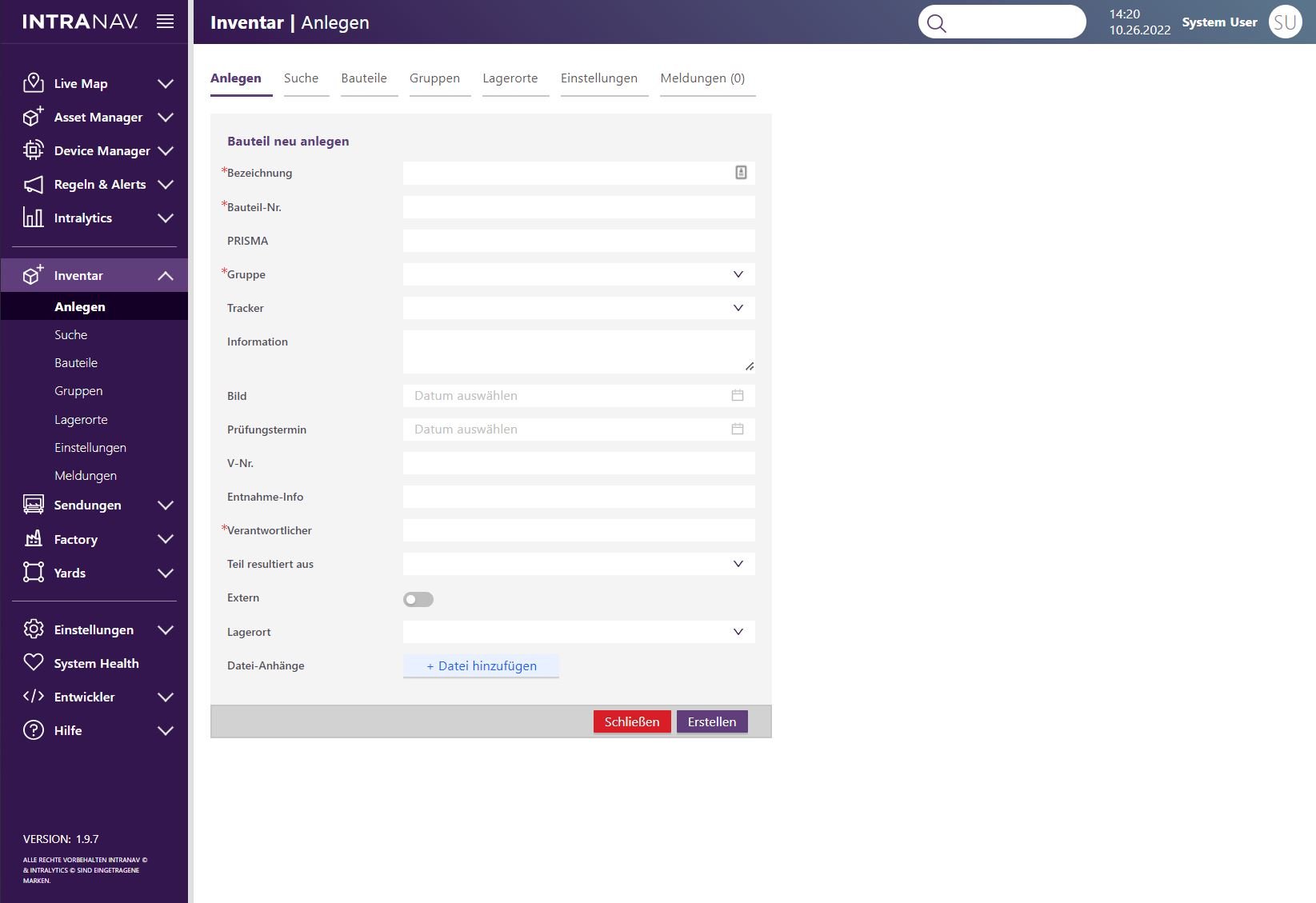
Task: Click the Hilfe question mark icon
Action: pos(33,730)
